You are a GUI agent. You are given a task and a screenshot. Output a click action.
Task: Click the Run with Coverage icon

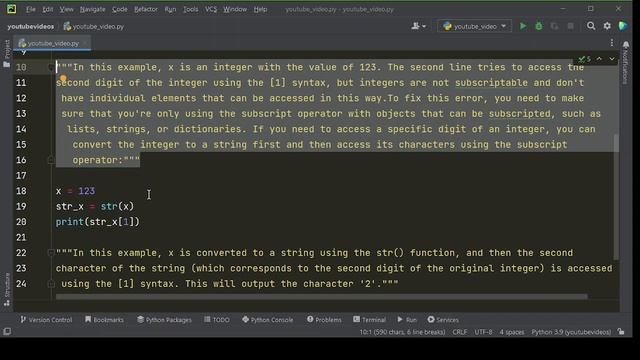coord(554,26)
